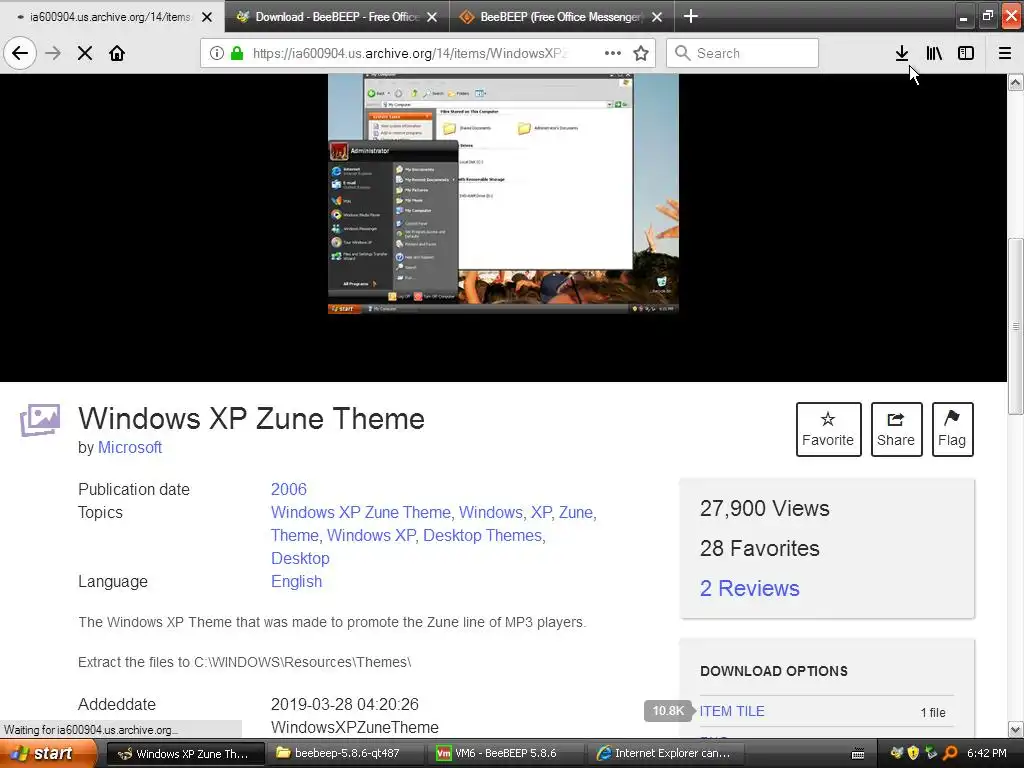Open the Desktop topic link
The image size is (1024, 768).
[300, 558]
